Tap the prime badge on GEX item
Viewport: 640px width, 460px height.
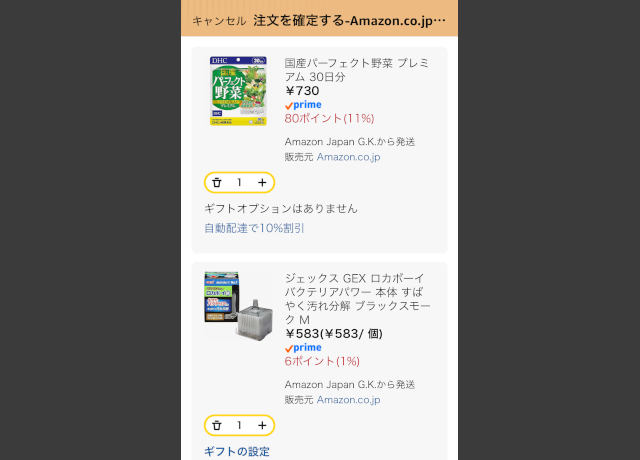tap(303, 348)
